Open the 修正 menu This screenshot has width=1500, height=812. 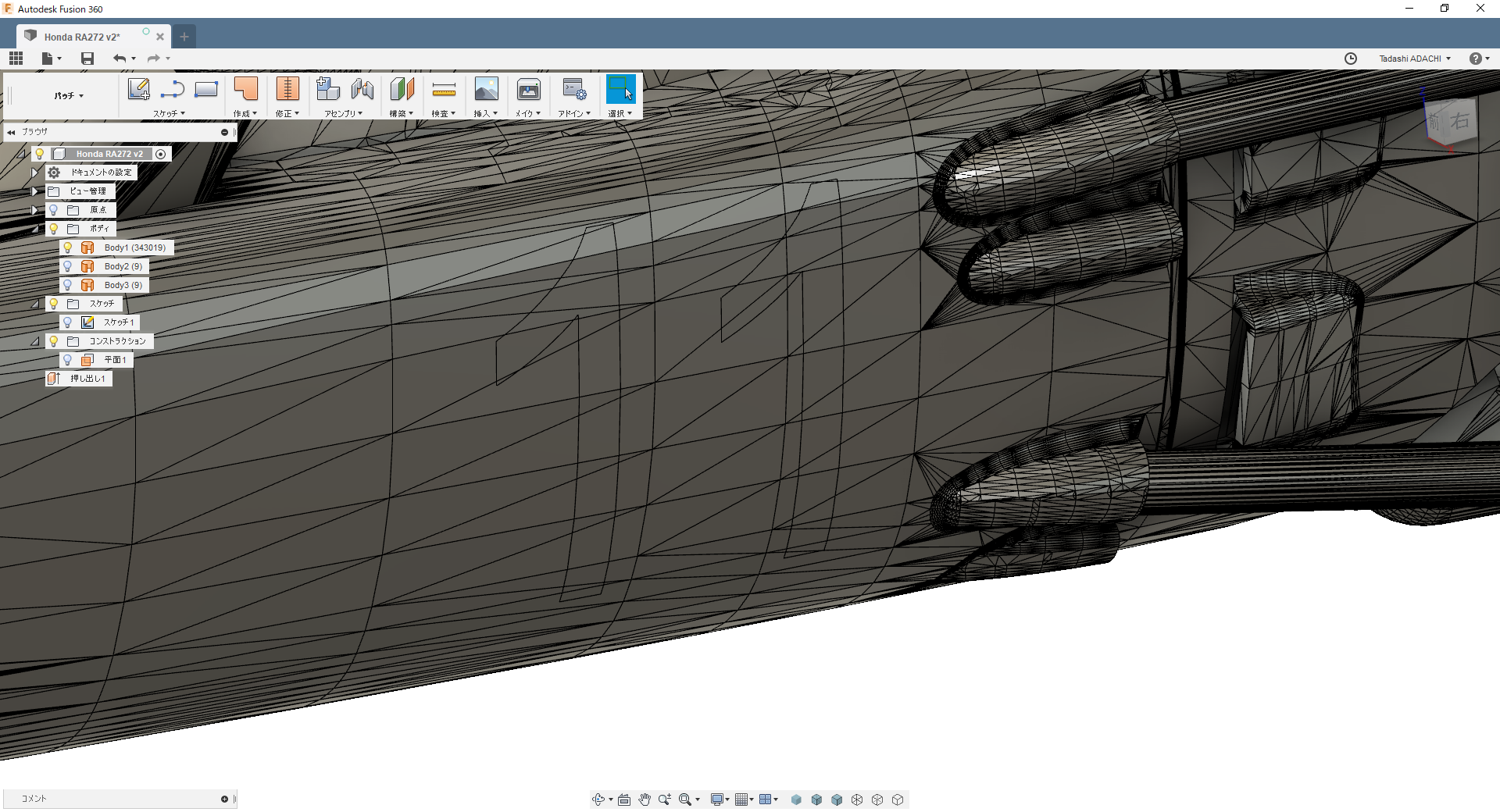pyautogui.click(x=287, y=113)
